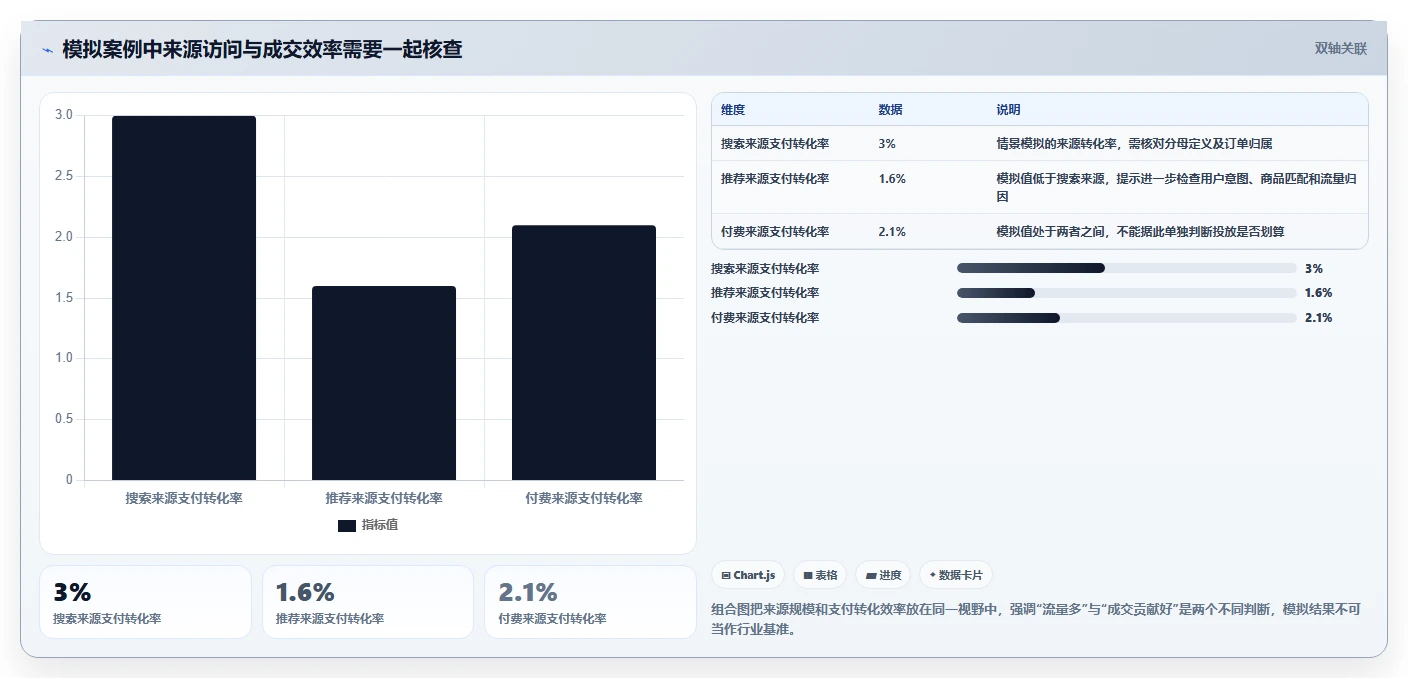
Task: Select table cell 推荐来源支付转化率
Action: (775, 179)
